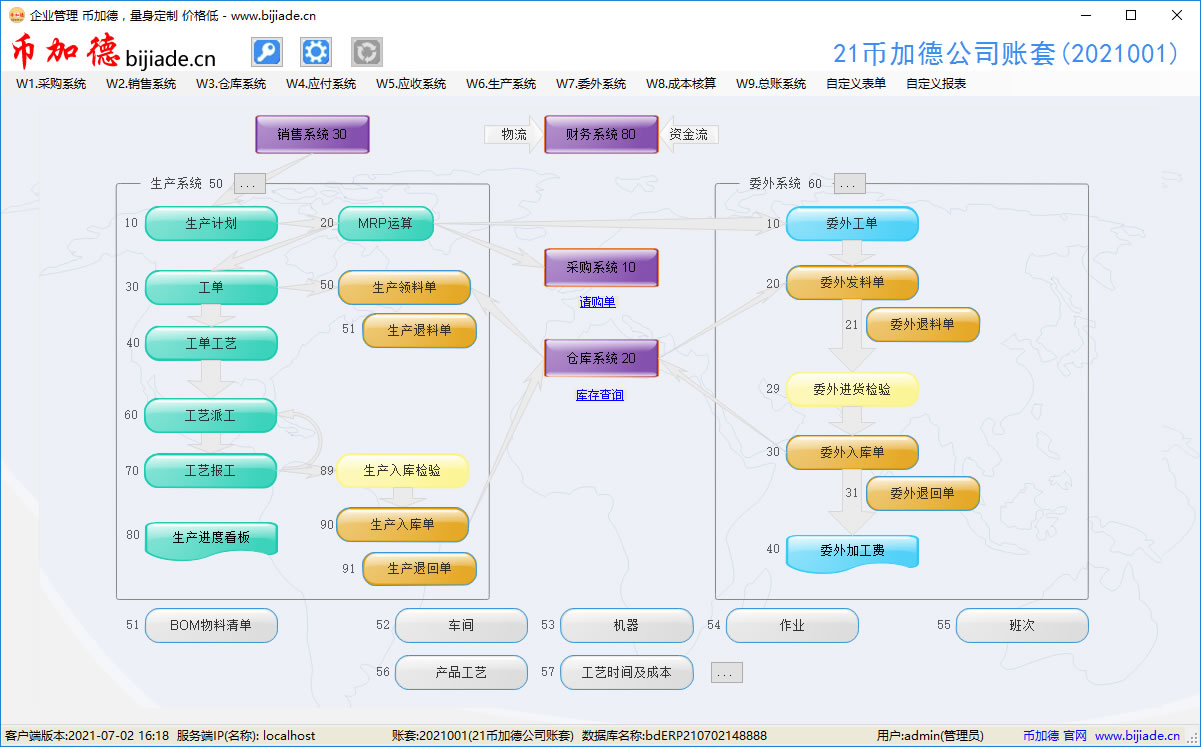Click the key icon to change password
1201x747 pixels.
(266, 51)
